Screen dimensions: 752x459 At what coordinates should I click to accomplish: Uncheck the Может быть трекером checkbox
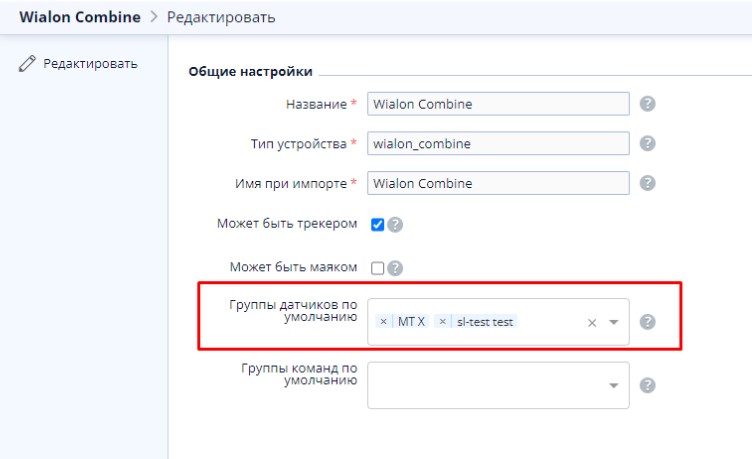tap(377, 224)
